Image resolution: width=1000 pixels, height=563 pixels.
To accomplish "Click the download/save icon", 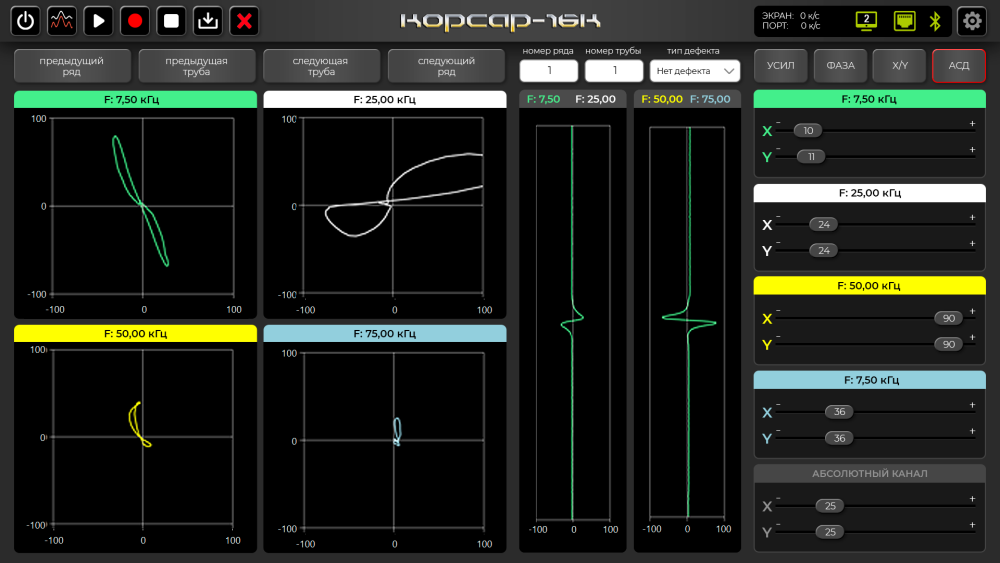I will (207, 20).
